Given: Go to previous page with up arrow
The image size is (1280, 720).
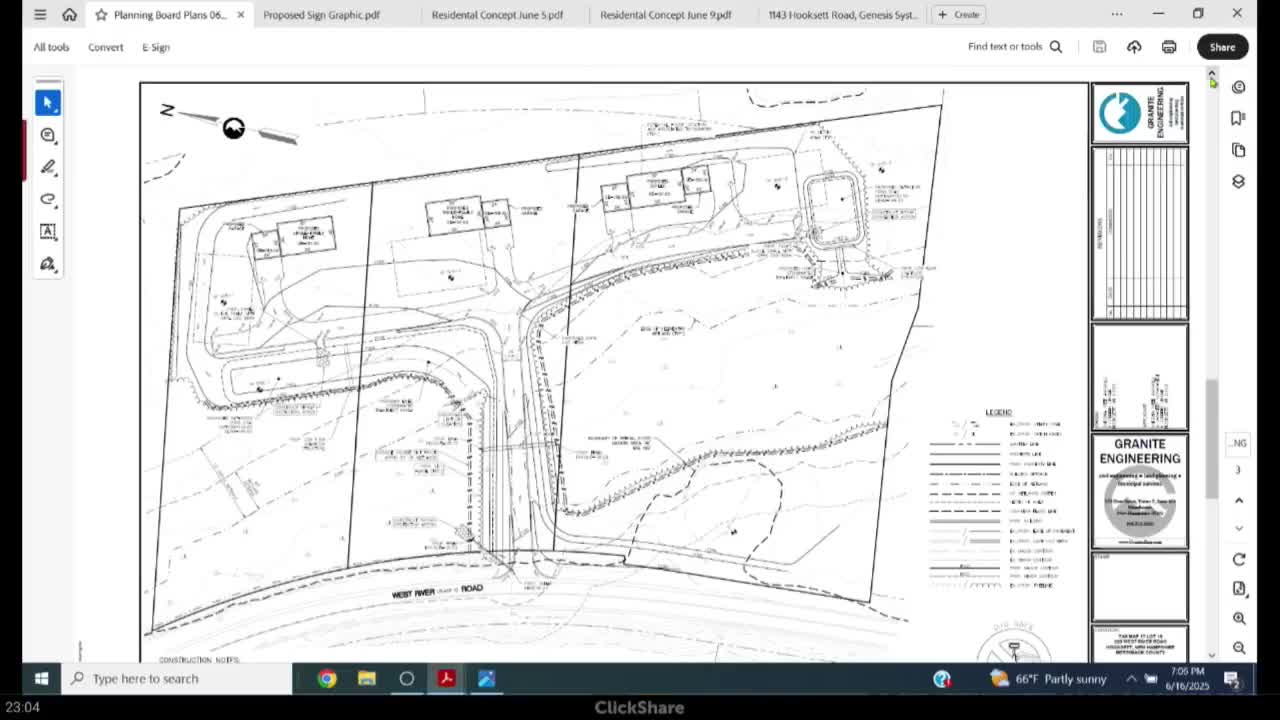Looking at the screenshot, I should [1239, 500].
